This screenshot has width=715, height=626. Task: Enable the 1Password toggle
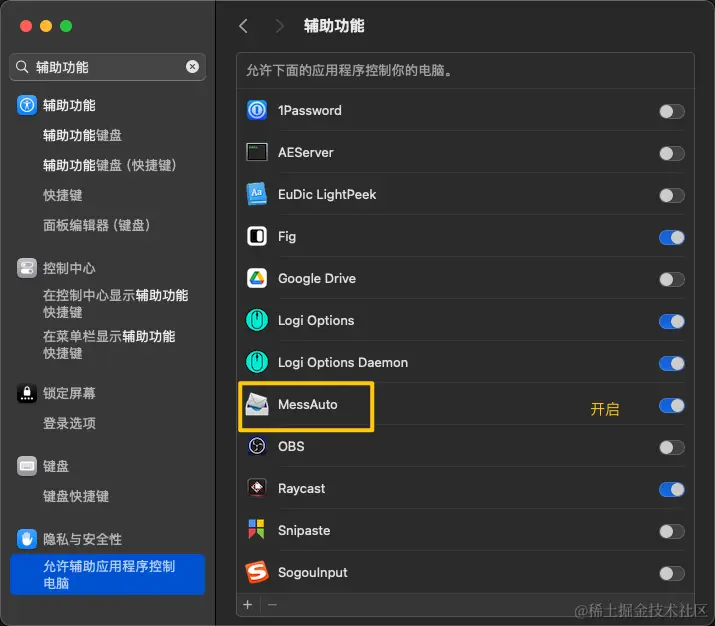[x=672, y=111]
